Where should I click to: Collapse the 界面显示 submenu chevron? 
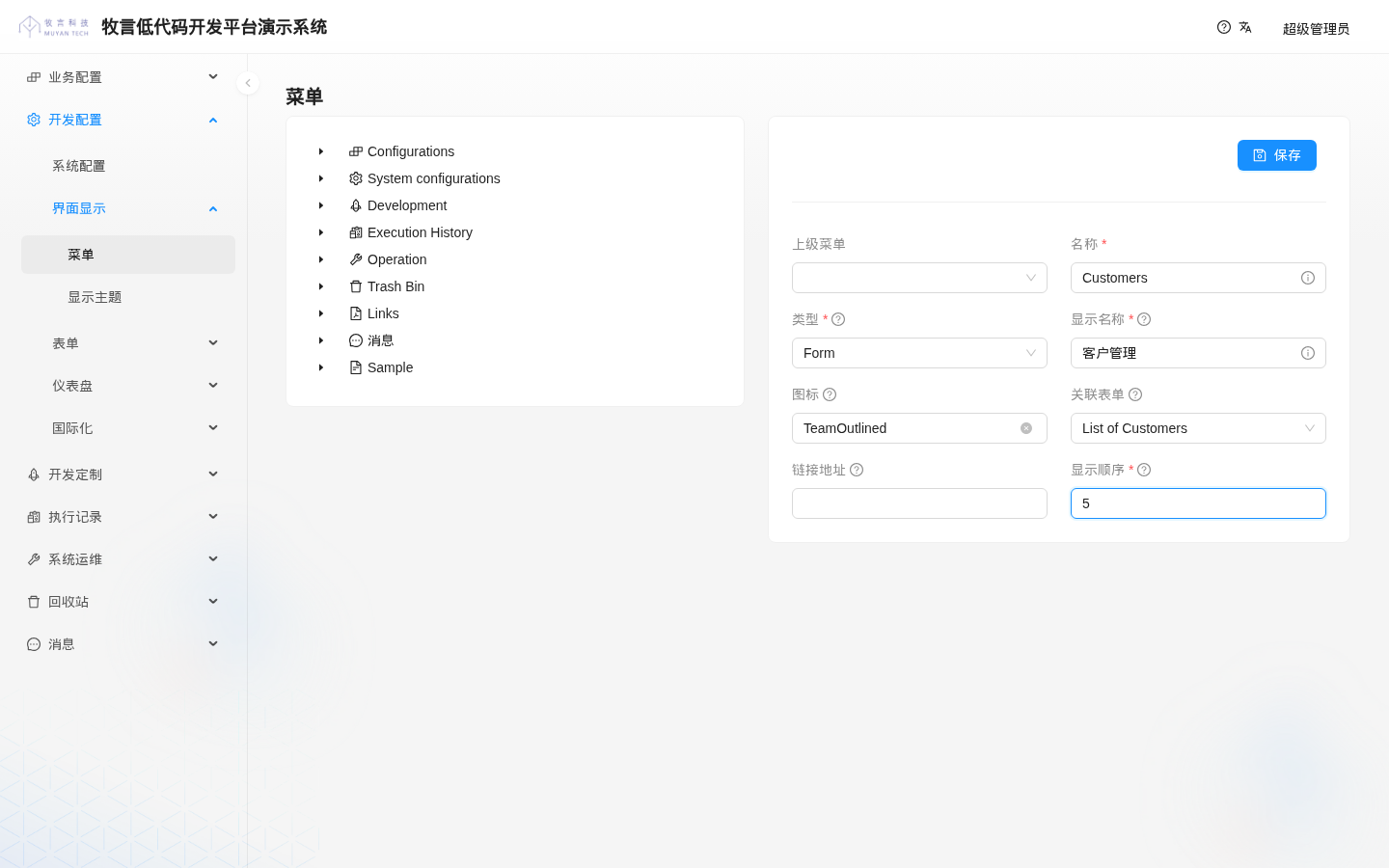tap(213, 208)
